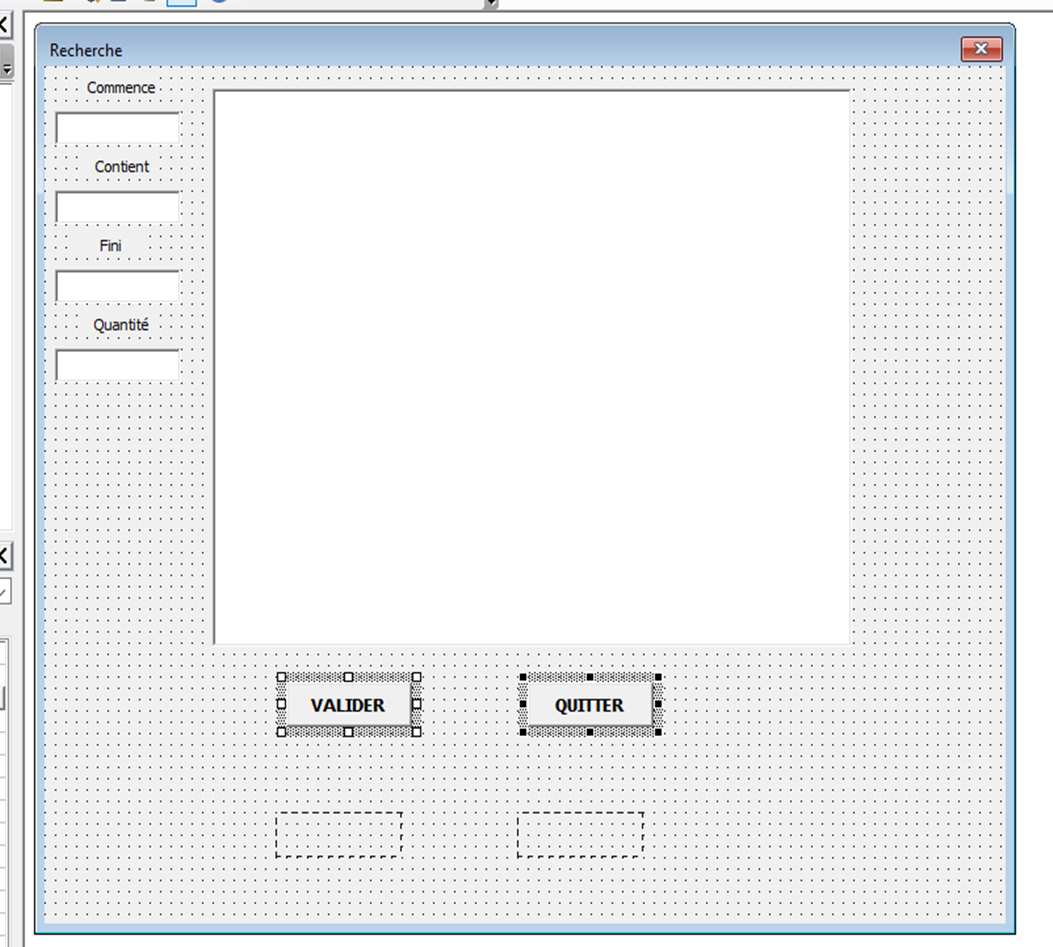Click the QUITTER command button
This screenshot has width=1053, height=947.
pos(589,705)
